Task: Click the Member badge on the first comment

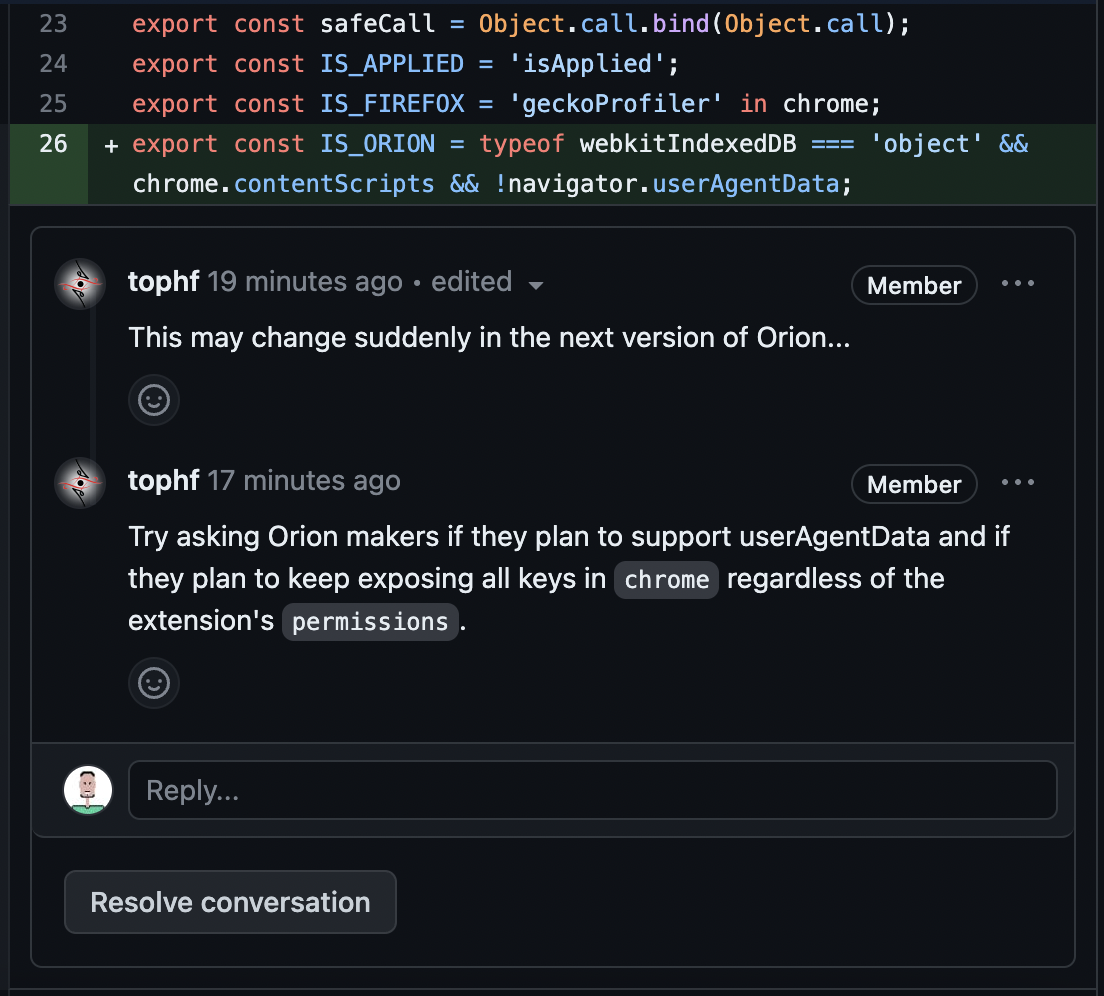Action: (x=913, y=285)
